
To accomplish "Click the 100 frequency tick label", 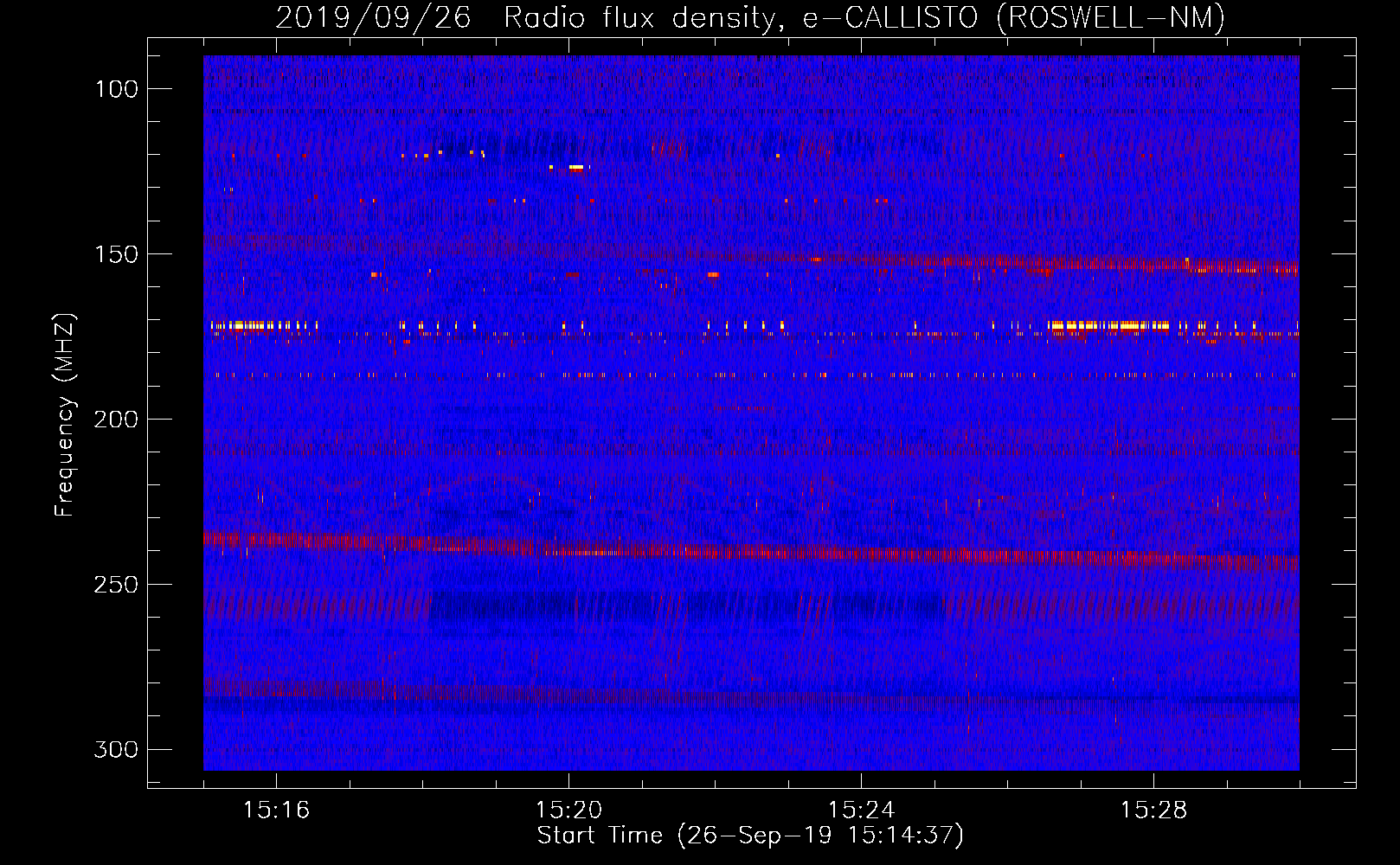I will pos(116,89).
